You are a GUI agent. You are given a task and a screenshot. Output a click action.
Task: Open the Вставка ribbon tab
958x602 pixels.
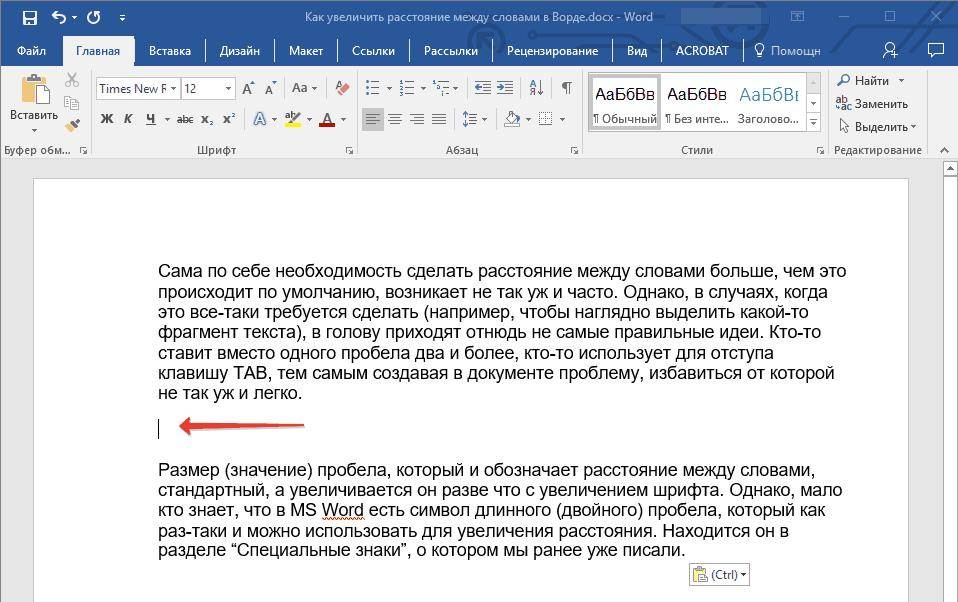coord(170,50)
